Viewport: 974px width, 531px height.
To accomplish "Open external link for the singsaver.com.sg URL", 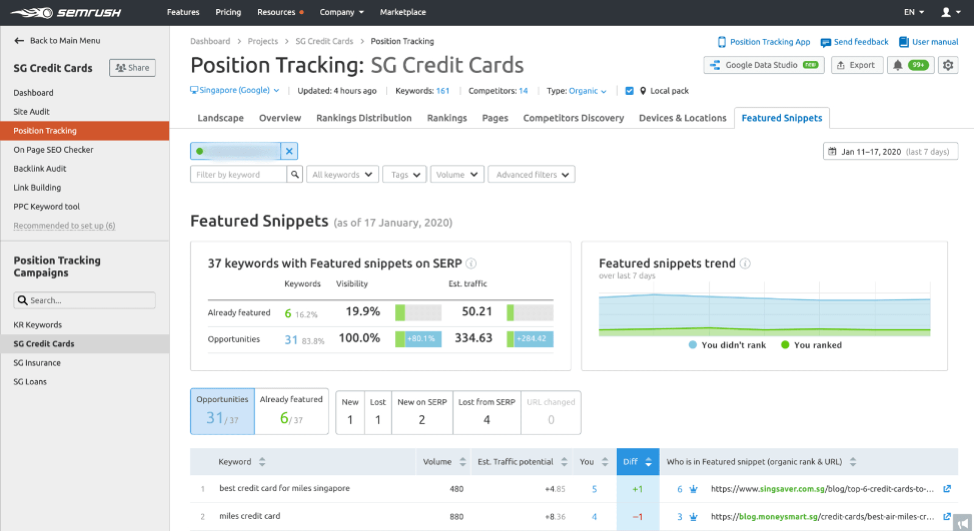I will tap(947, 489).
